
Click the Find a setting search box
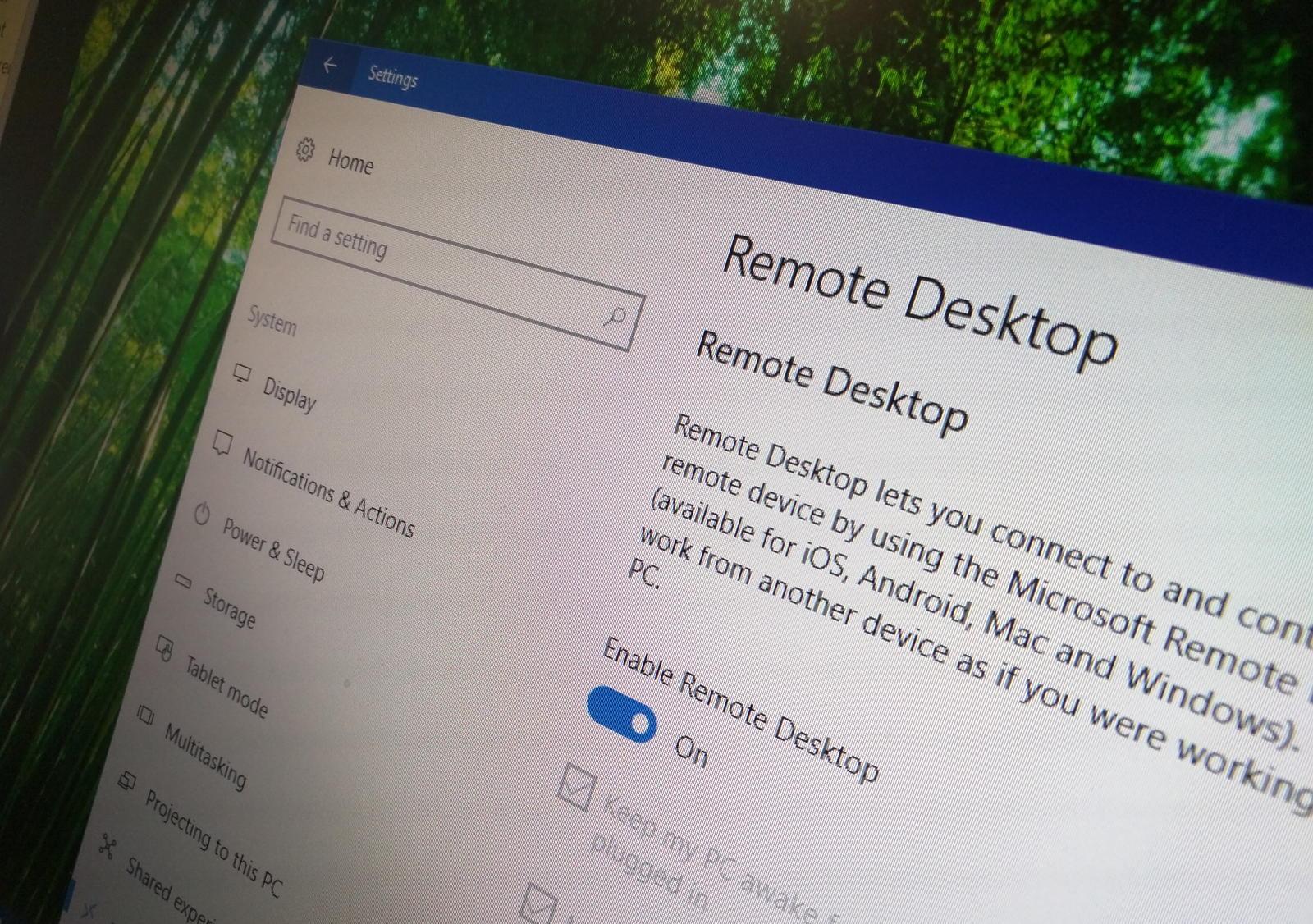458,273
